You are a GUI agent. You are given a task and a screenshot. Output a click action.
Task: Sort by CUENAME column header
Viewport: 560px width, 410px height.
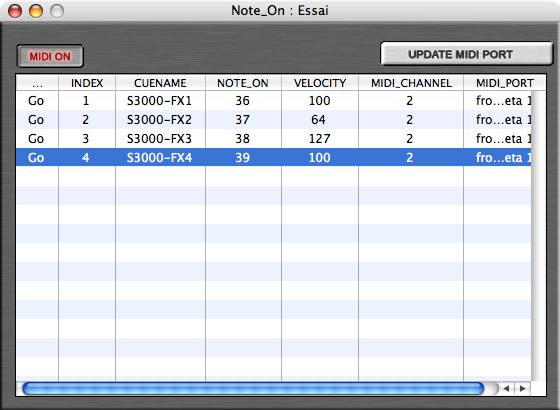pyautogui.click(x=160, y=83)
